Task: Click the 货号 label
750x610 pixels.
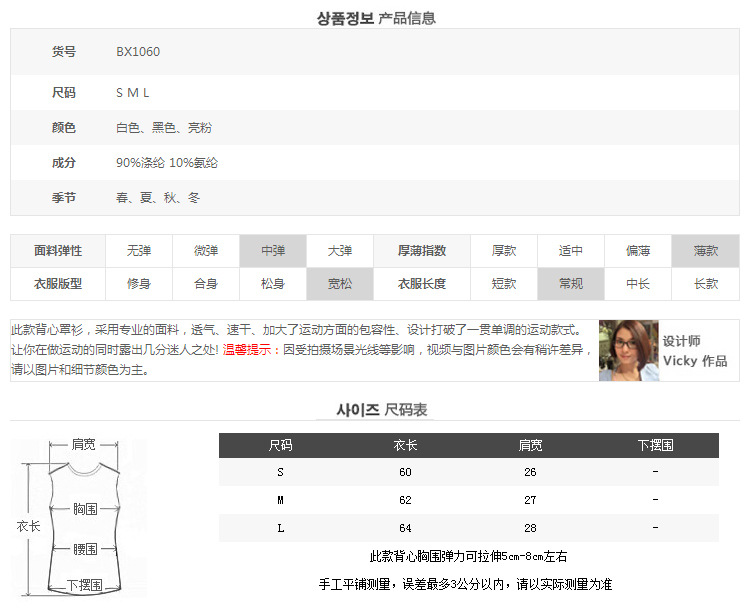Action: (x=64, y=52)
